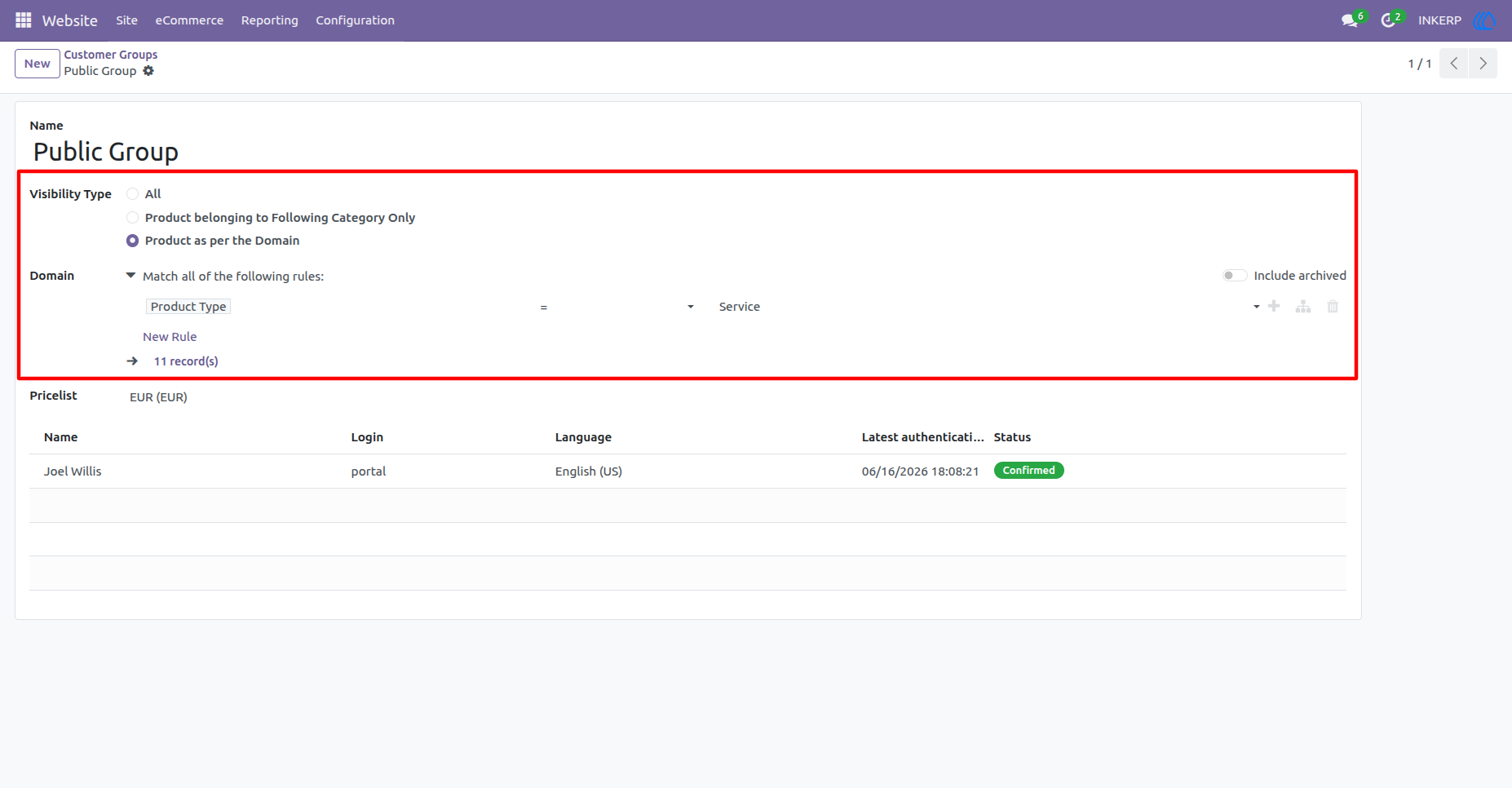Screen dimensions: 1512x788
Task: Open the Product Type field selector
Action: [x=188, y=307]
